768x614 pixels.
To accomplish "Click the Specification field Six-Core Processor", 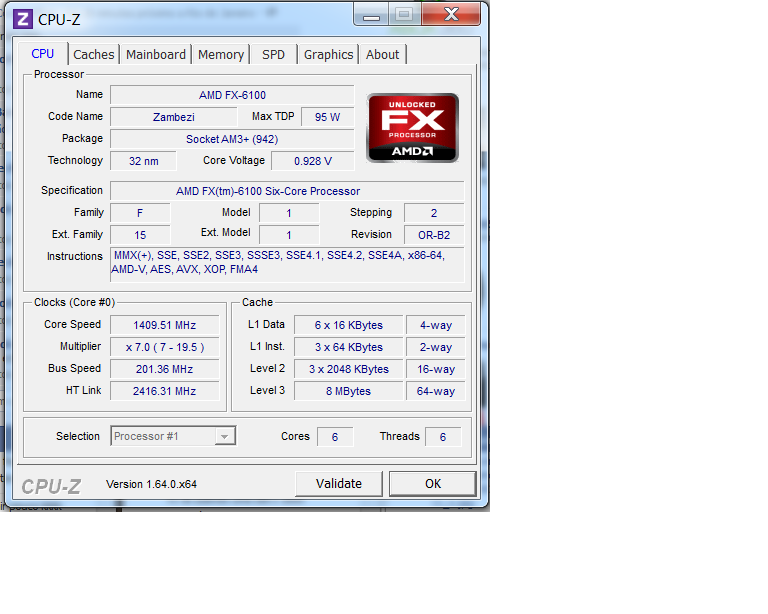I will tap(288, 191).
